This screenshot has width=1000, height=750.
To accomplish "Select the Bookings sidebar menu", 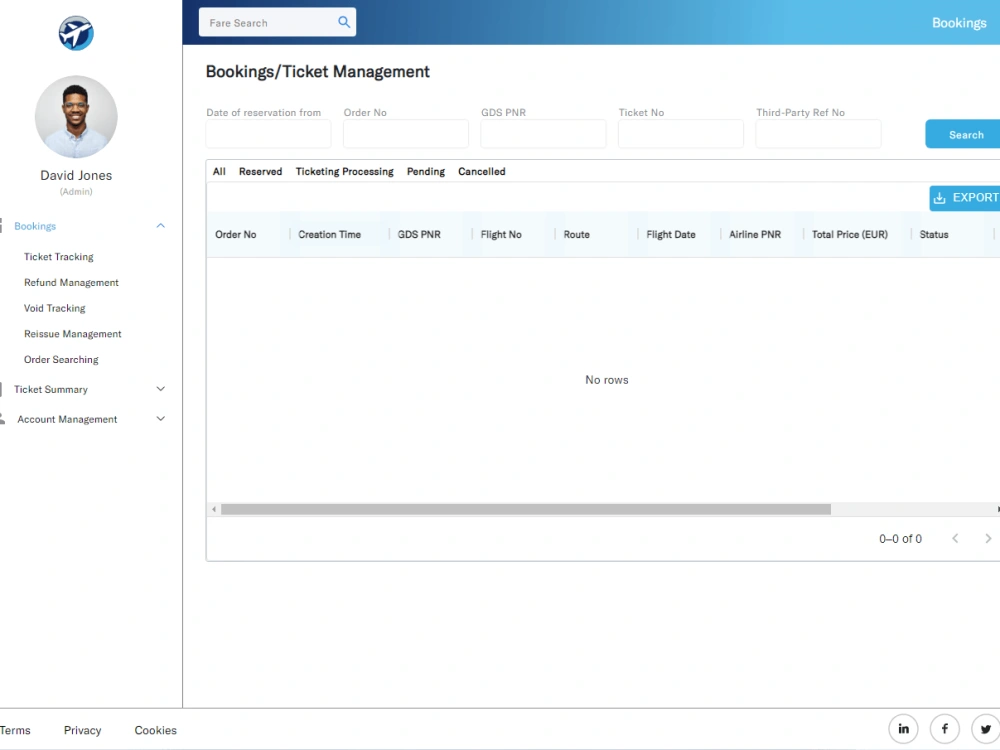I will 35,226.
